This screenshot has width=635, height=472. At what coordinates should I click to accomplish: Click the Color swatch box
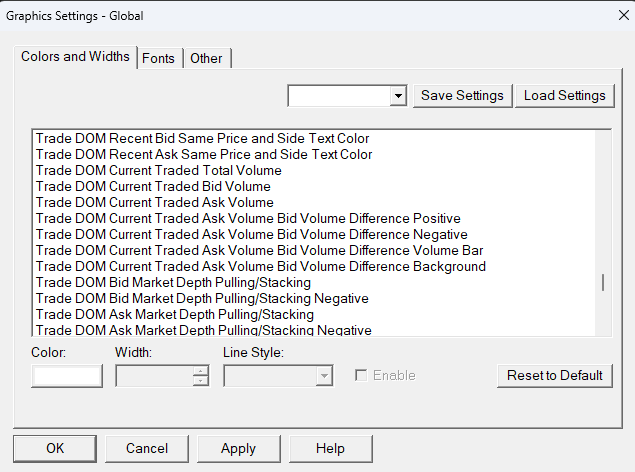click(67, 376)
